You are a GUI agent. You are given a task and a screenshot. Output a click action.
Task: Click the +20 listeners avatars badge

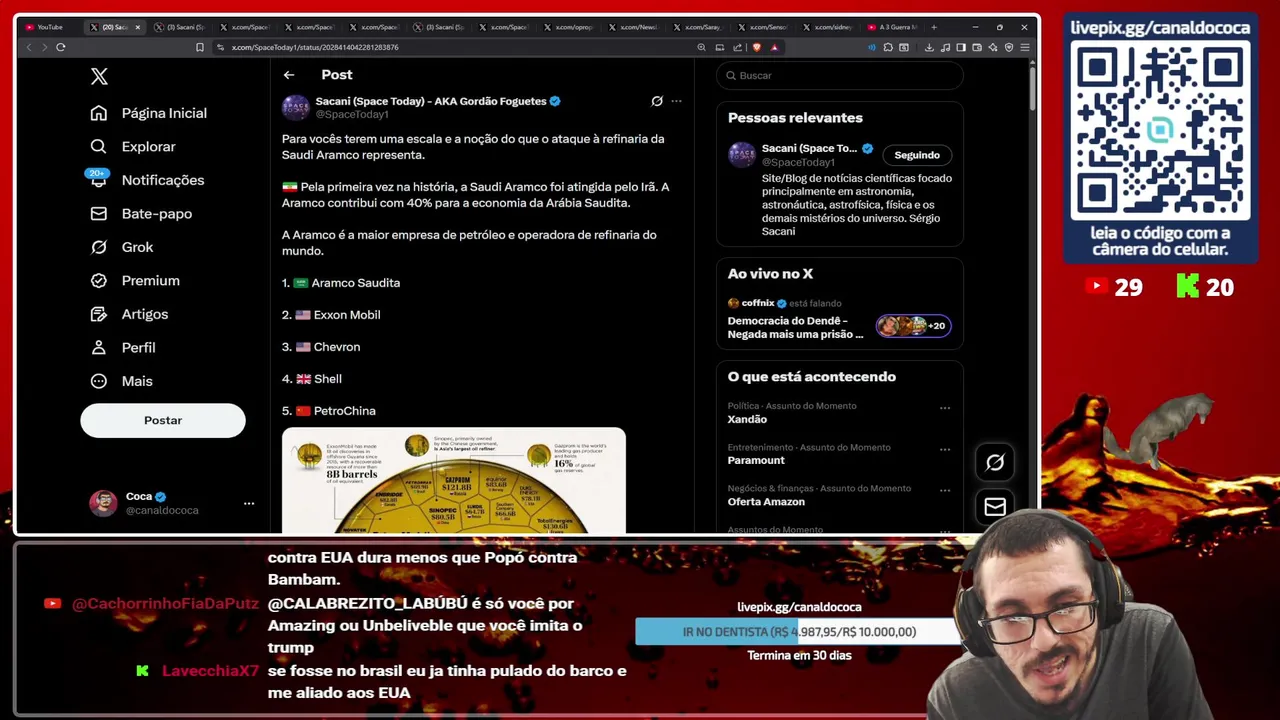pyautogui.click(x=914, y=325)
